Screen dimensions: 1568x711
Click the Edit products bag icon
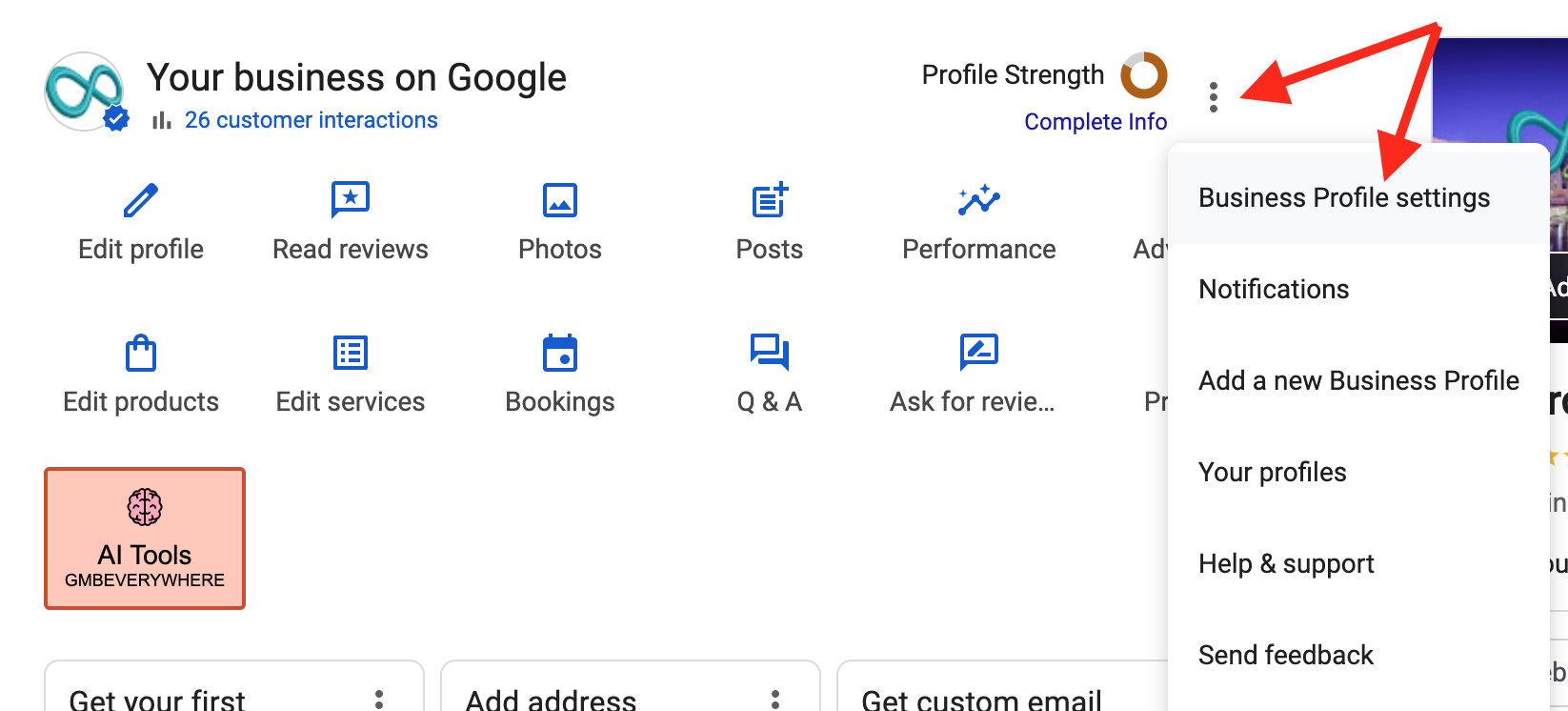[141, 353]
